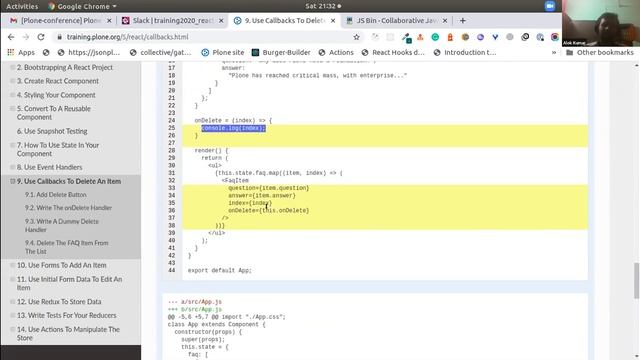The height and width of the screenshot is (360, 640).
Task: Expand section 4 Styling Your Component
Action: pyautogui.click(x=13, y=95)
